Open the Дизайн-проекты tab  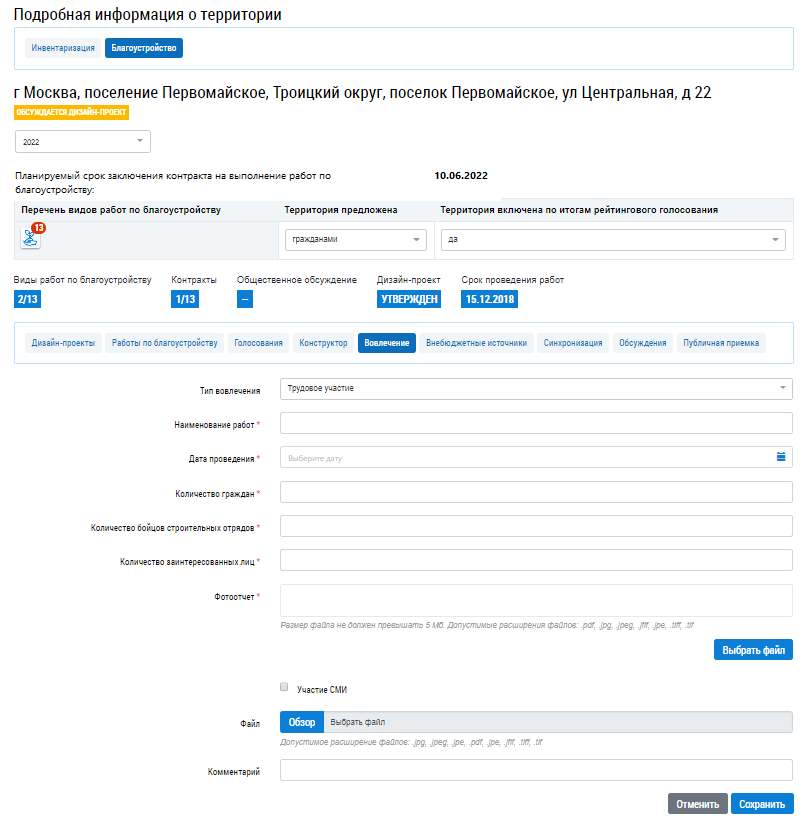point(64,343)
